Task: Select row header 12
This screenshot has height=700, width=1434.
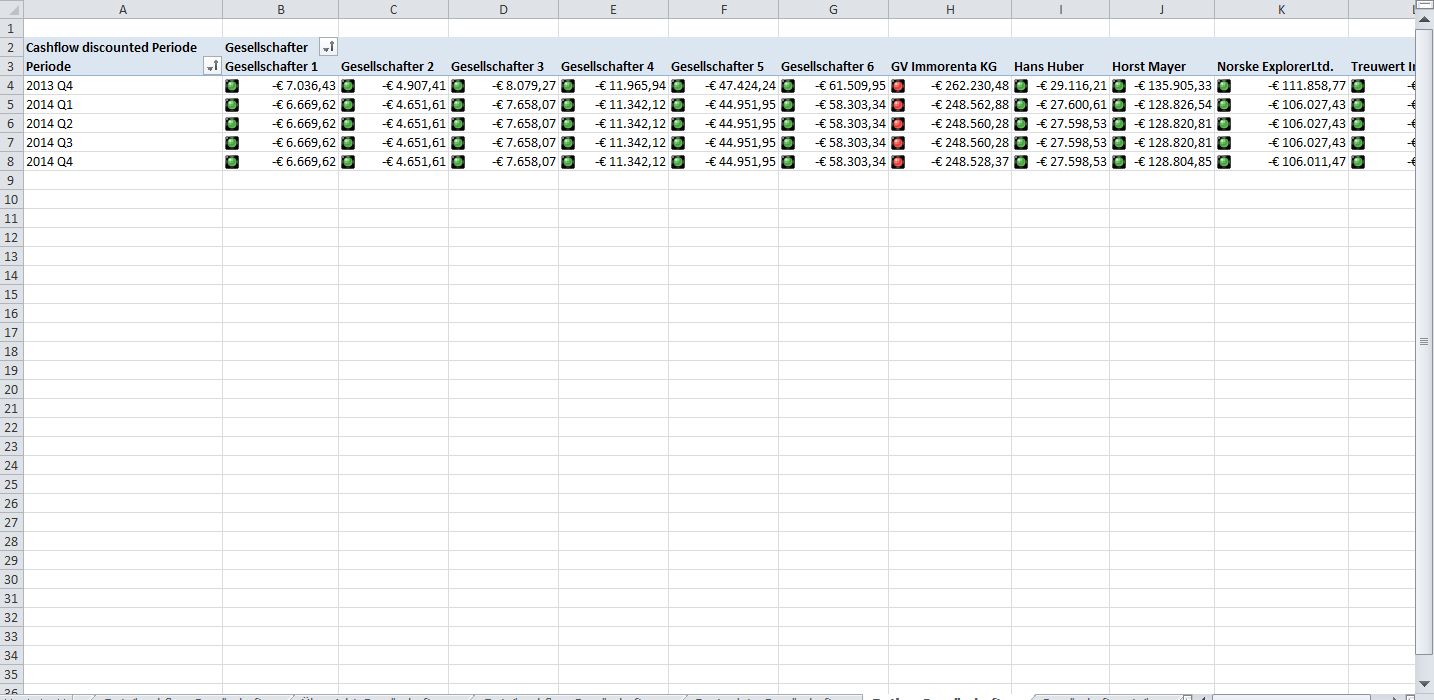Action: 11,238
